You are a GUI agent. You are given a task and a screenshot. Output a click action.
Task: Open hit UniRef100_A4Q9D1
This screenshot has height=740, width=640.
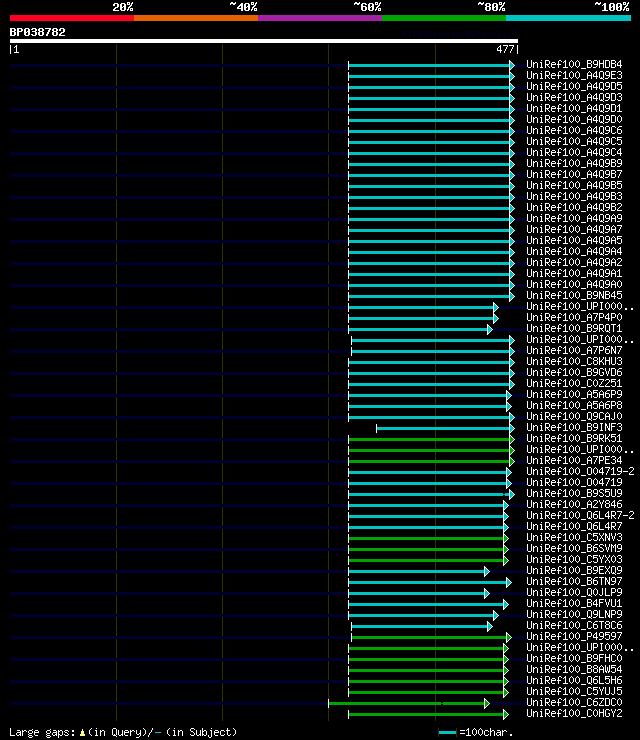coord(574,109)
